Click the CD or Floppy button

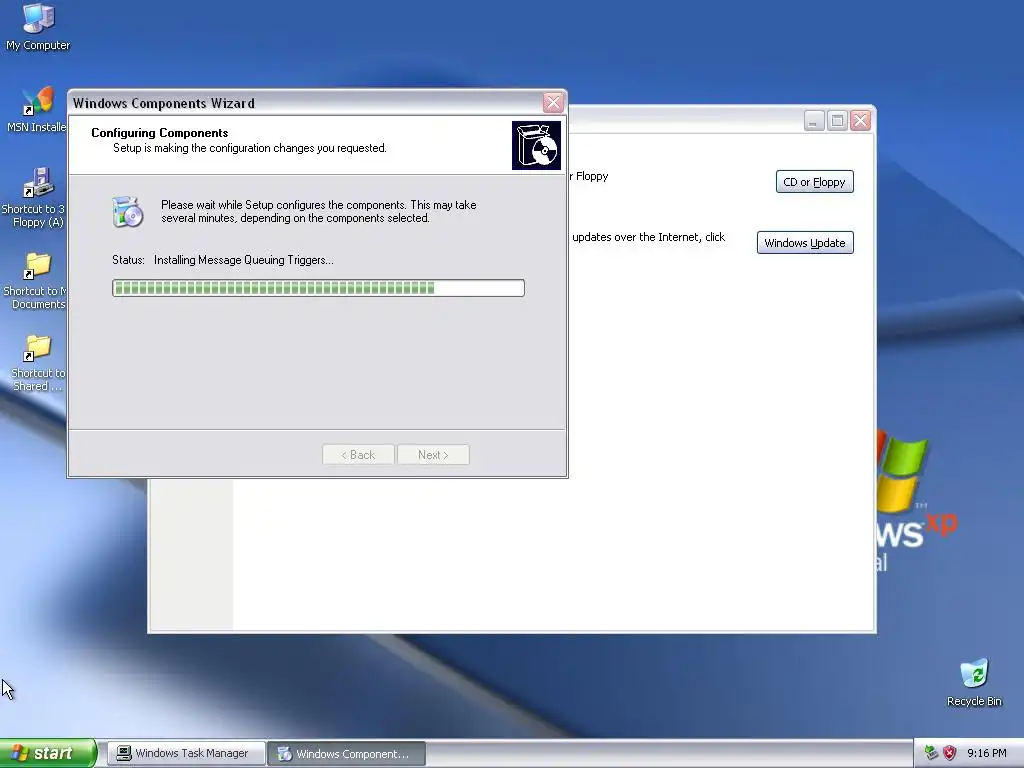(814, 182)
